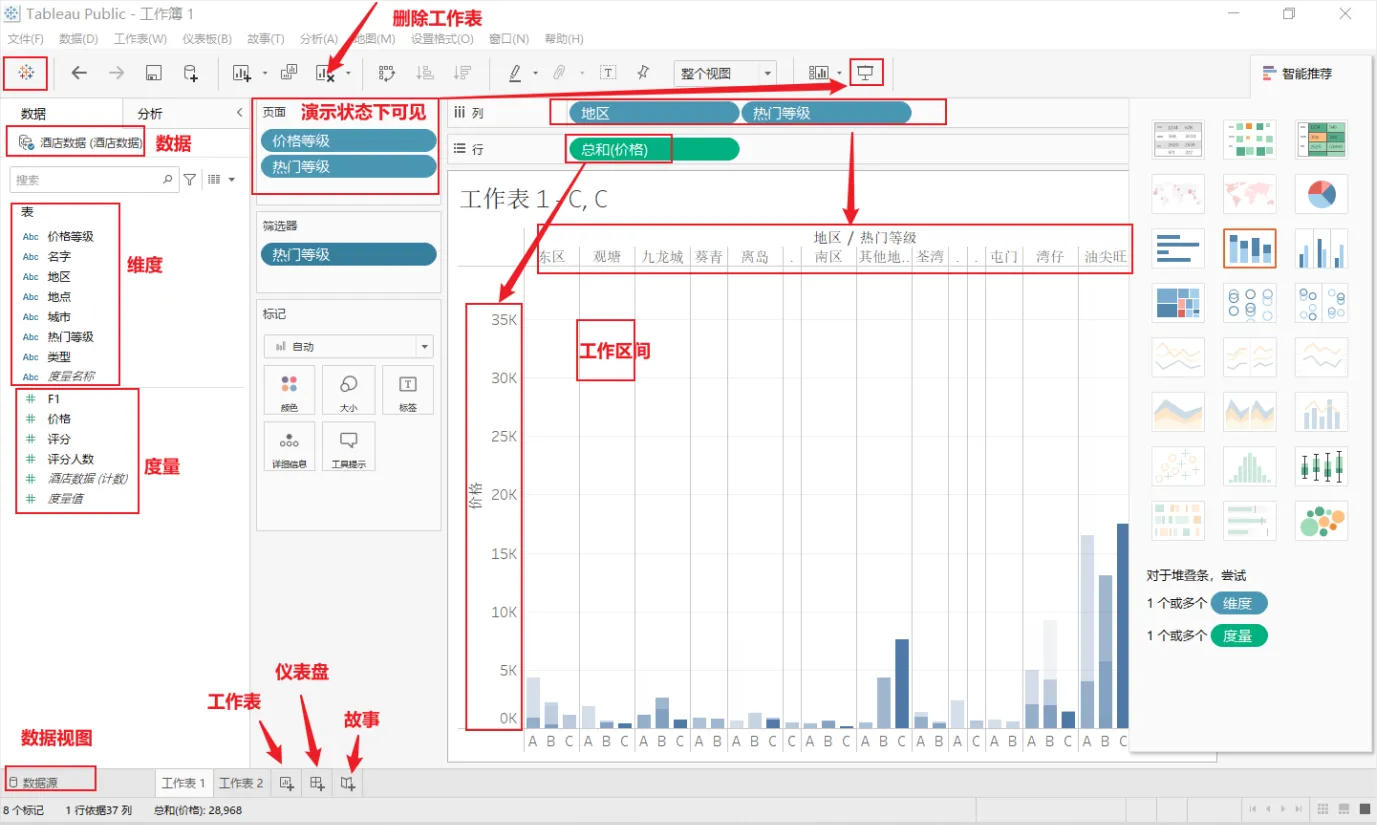Choose the pie chart thumbnail
Screen dimensions: 1377x825
pos(1321,193)
